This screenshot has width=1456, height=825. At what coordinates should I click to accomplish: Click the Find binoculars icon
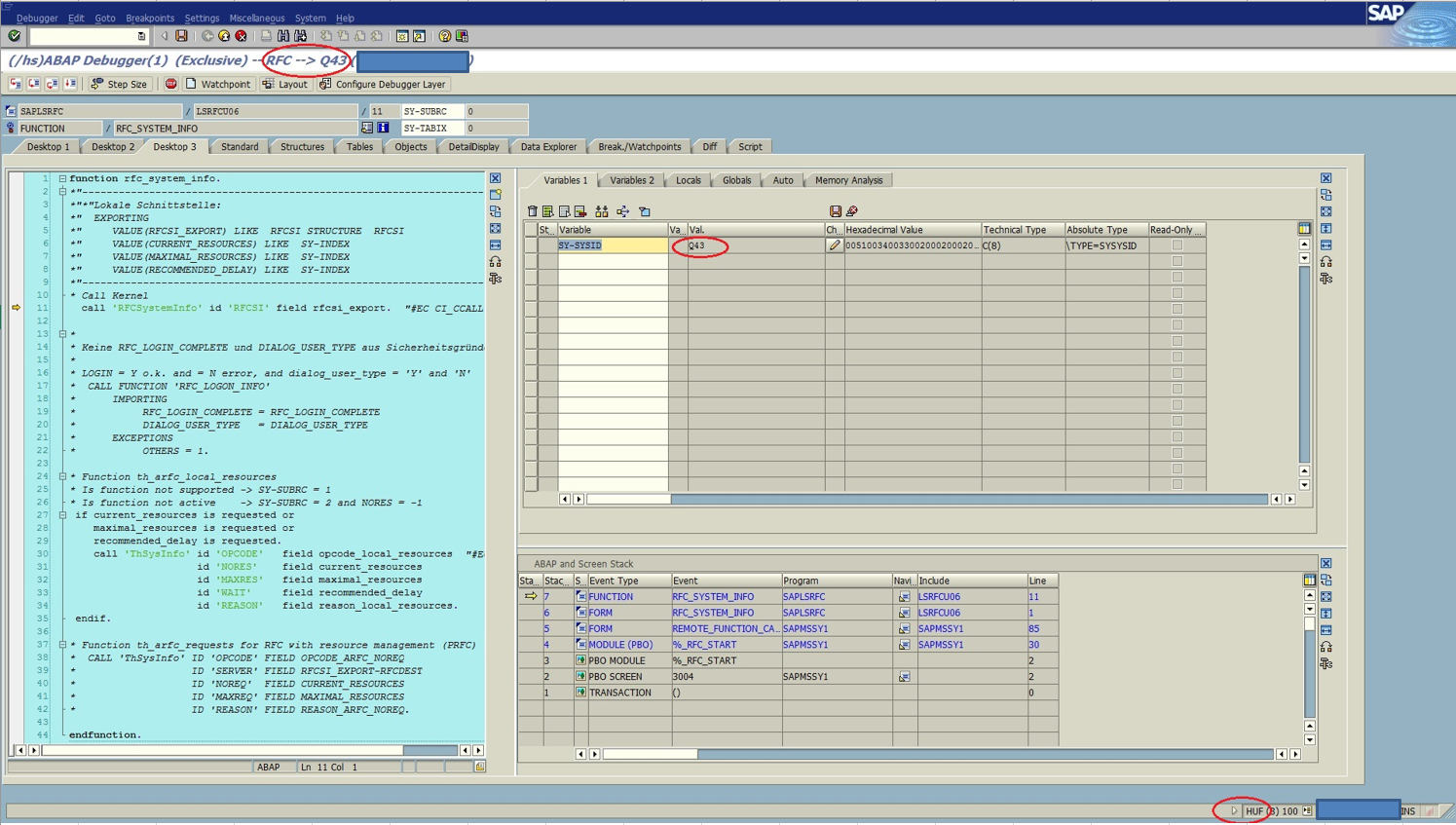283,36
